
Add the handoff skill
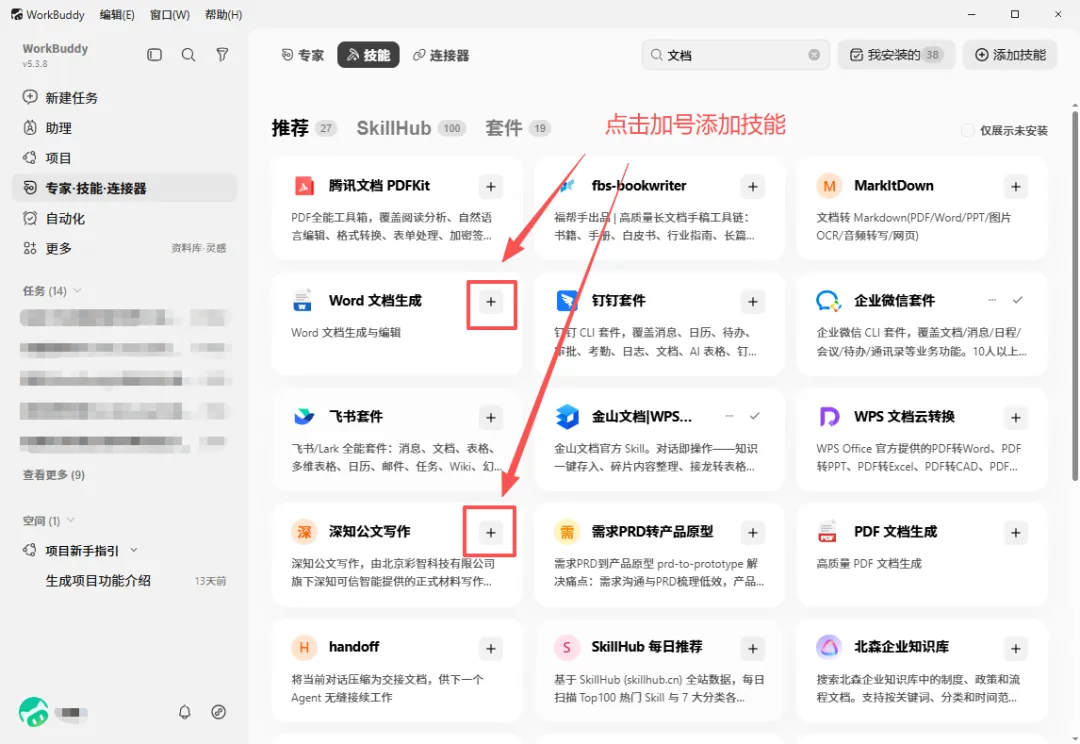[x=490, y=648]
